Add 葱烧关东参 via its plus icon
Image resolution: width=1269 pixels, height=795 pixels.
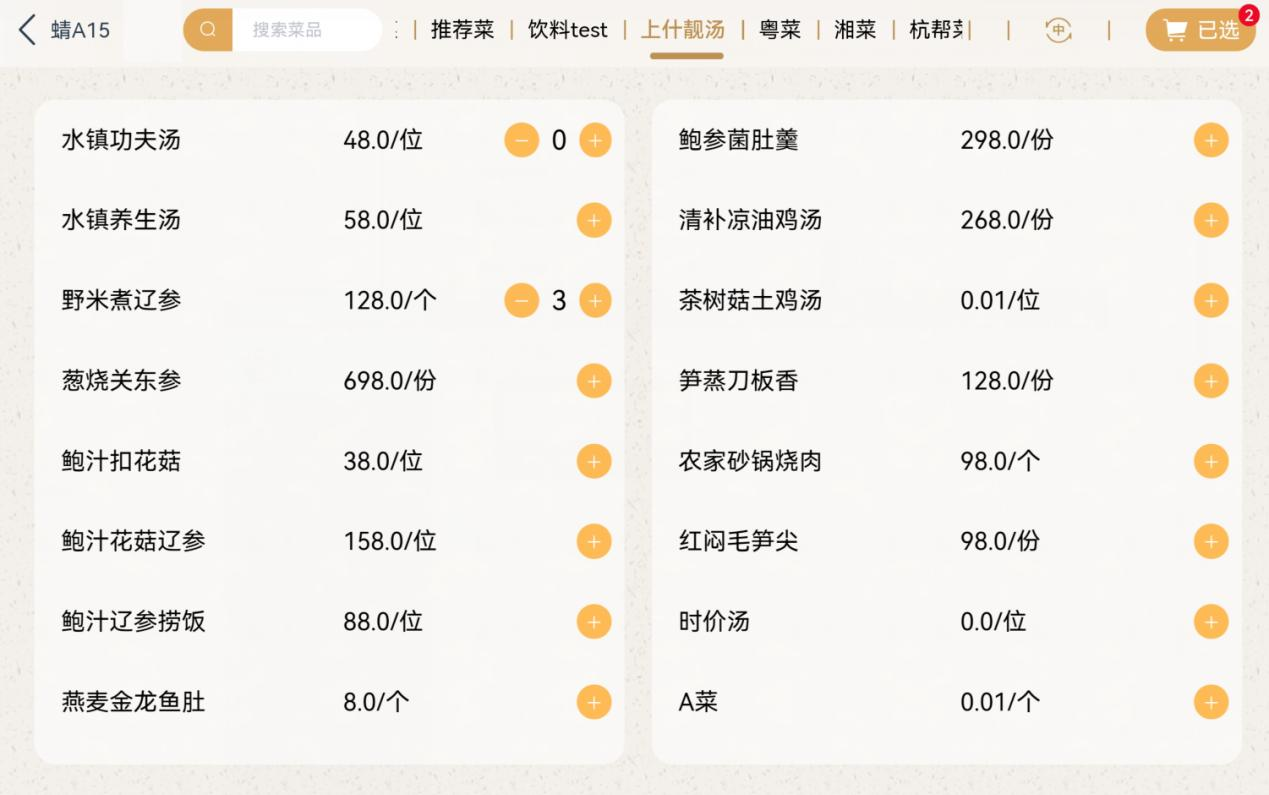point(594,381)
